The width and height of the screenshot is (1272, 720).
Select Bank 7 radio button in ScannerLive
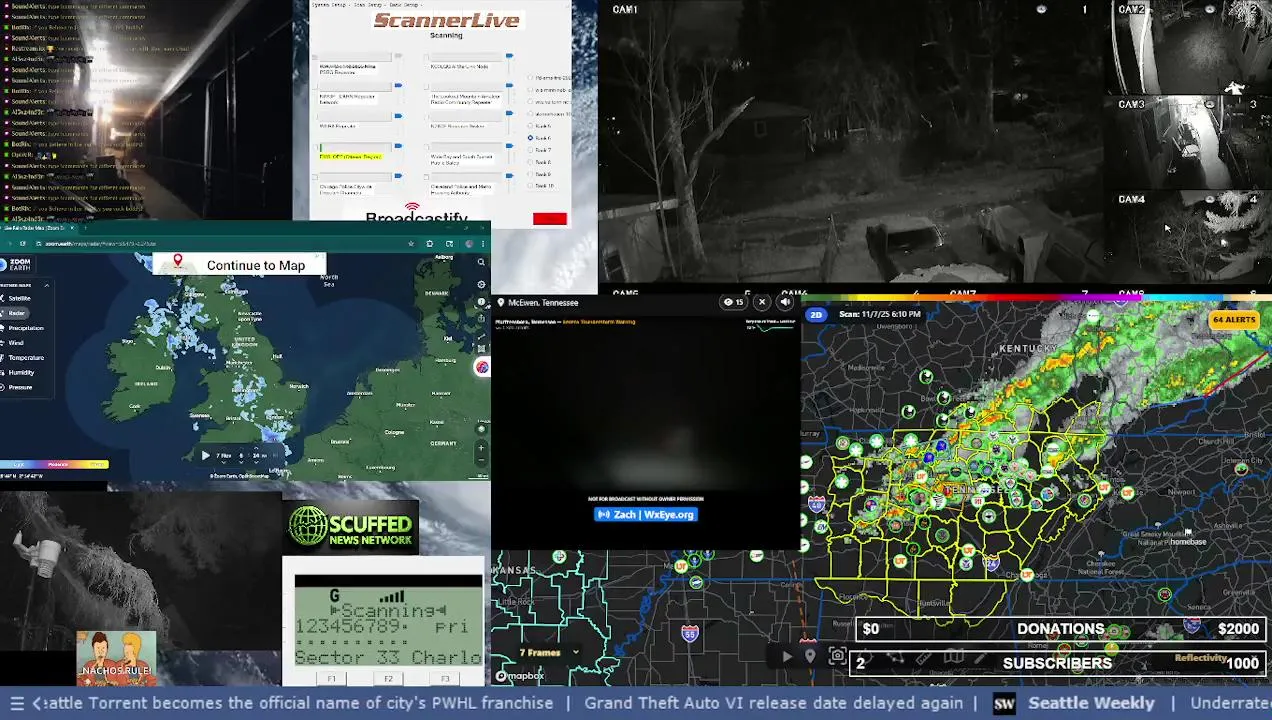pyautogui.click(x=530, y=150)
